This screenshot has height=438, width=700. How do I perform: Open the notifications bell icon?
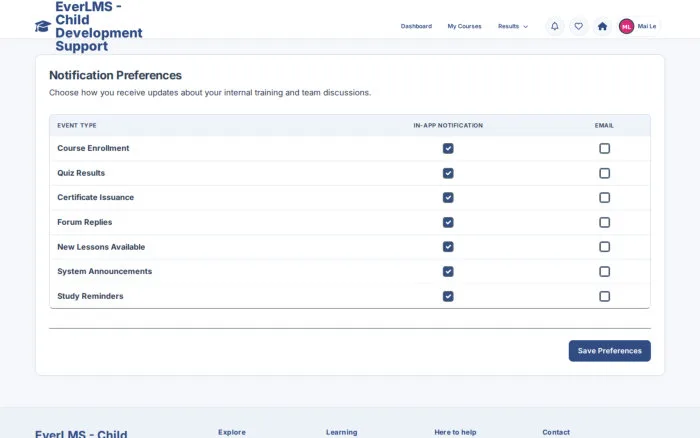pos(554,26)
